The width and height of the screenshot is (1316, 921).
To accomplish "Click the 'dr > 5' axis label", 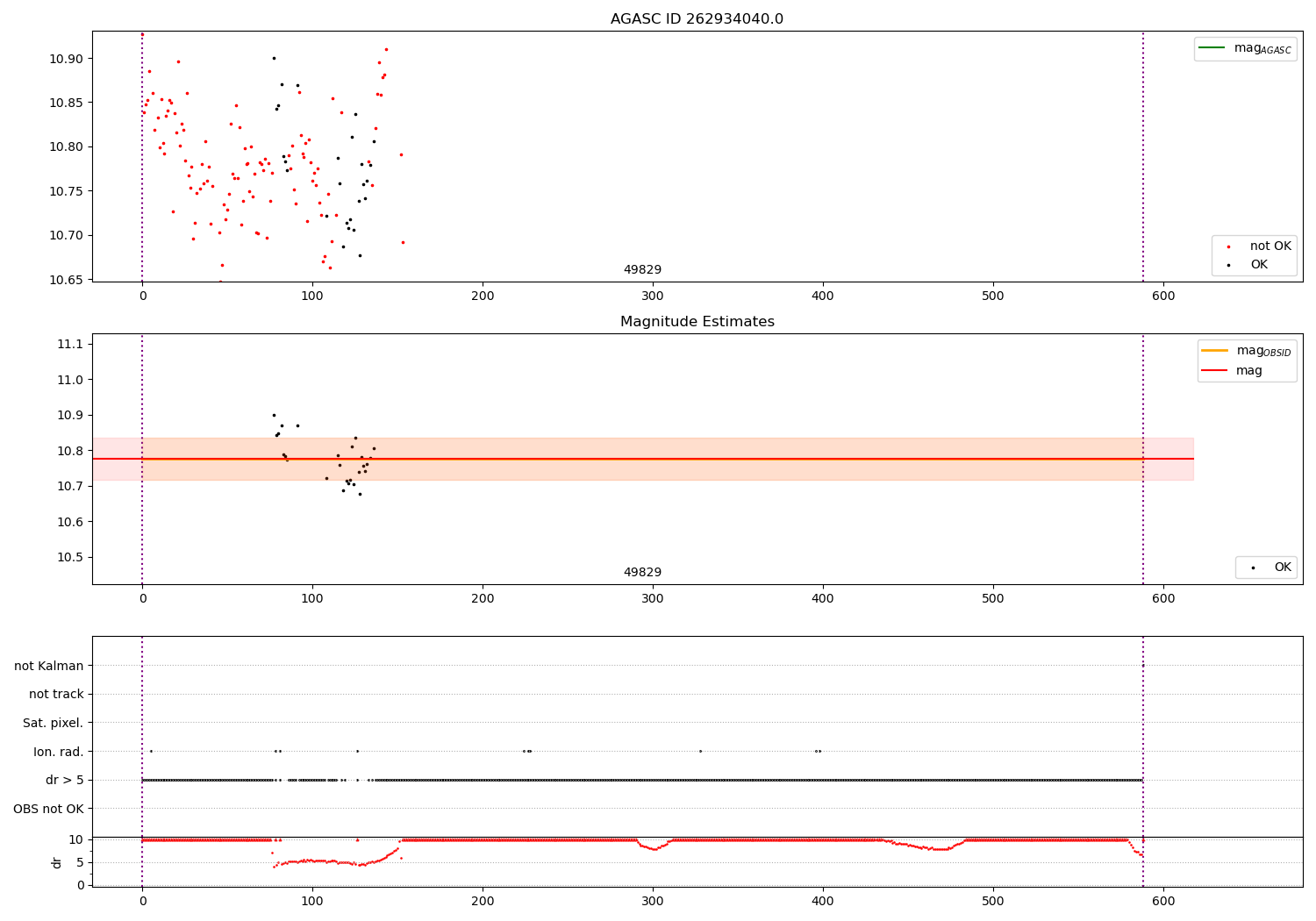I will tap(65, 781).
